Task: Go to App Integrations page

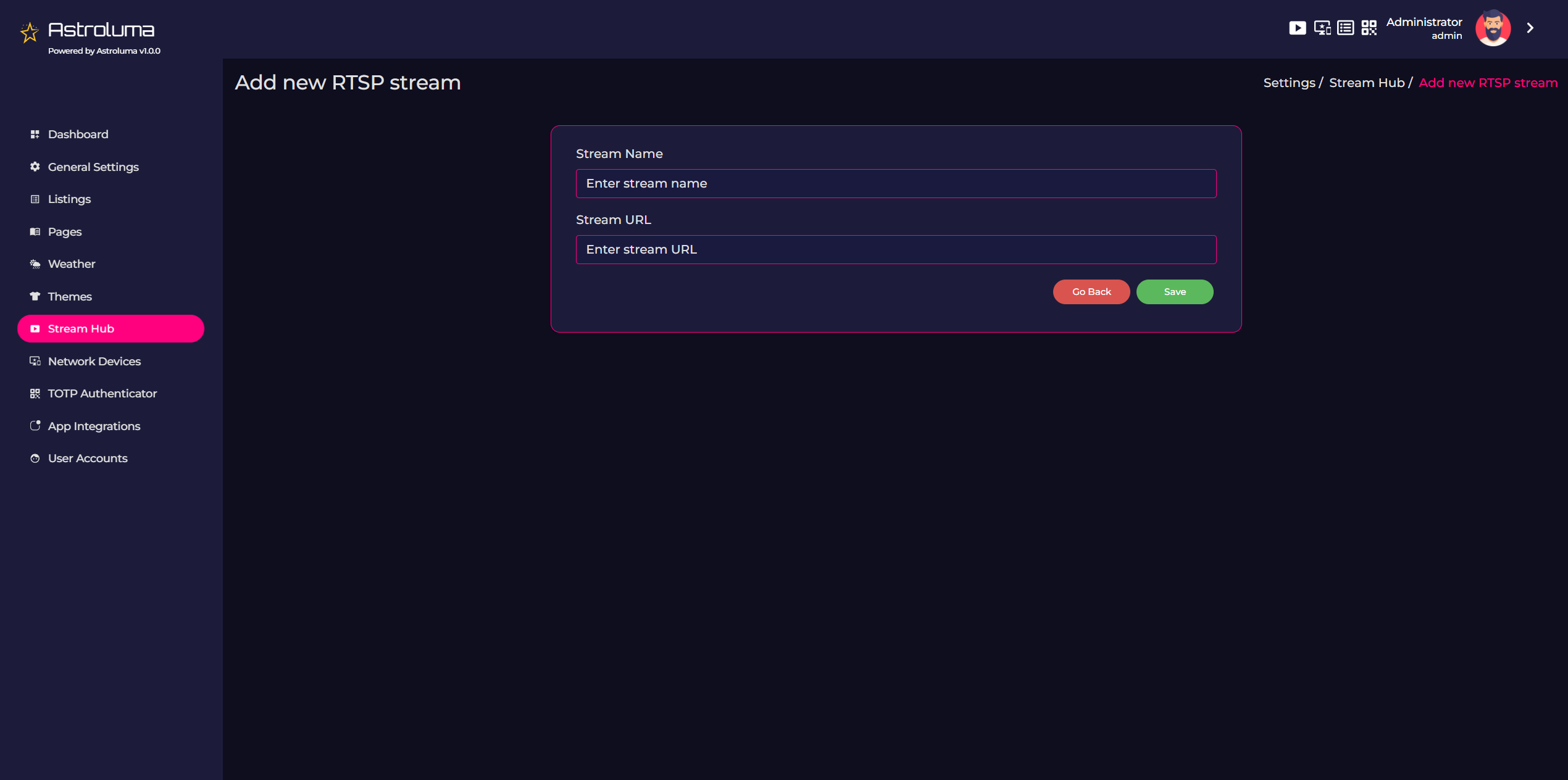Action: [94, 426]
